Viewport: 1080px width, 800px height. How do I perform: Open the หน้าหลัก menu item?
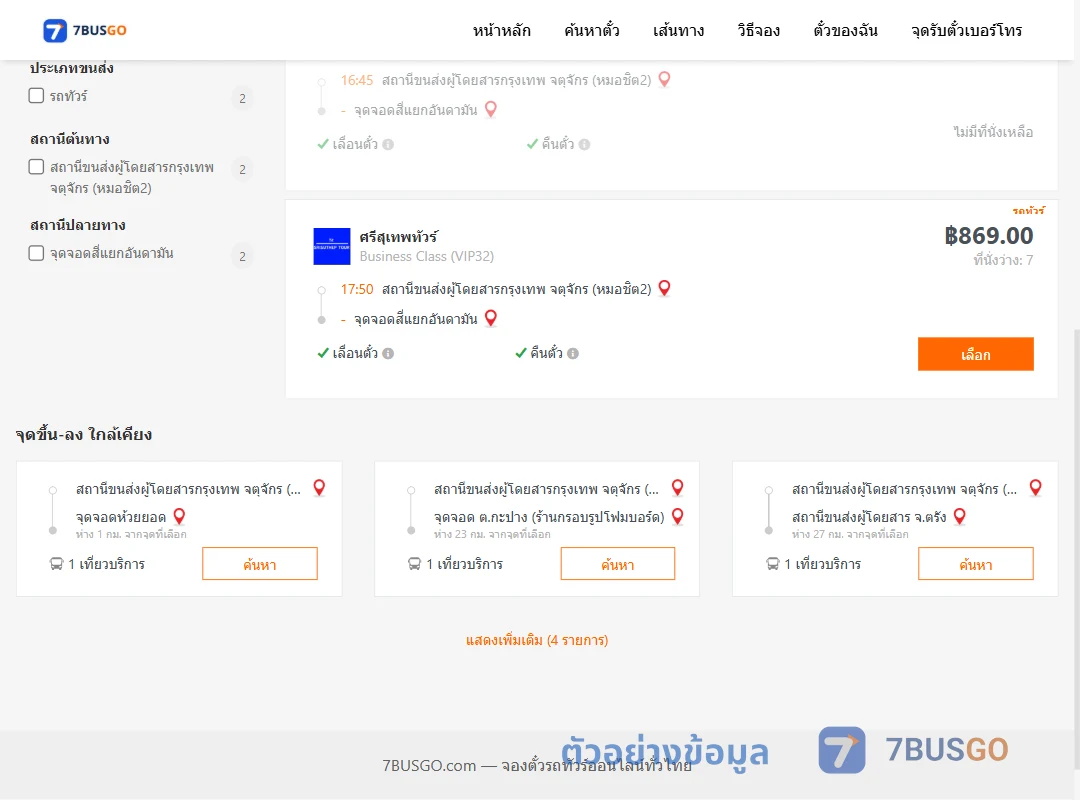(501, 30)
